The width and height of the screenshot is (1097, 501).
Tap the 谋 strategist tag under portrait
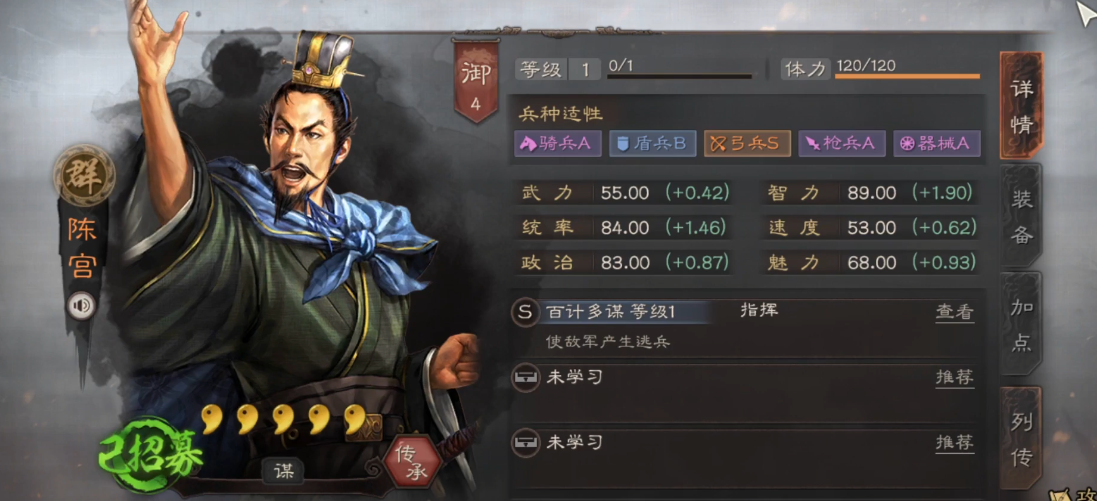click(284, 471)
